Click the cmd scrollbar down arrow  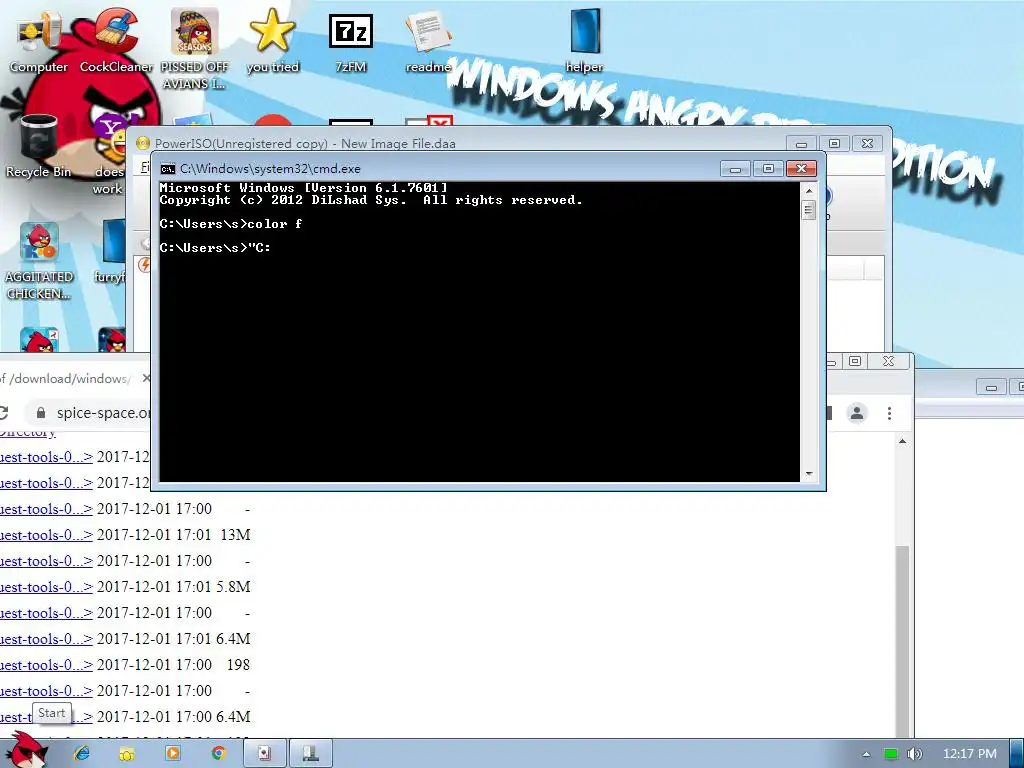coord(808,473)
